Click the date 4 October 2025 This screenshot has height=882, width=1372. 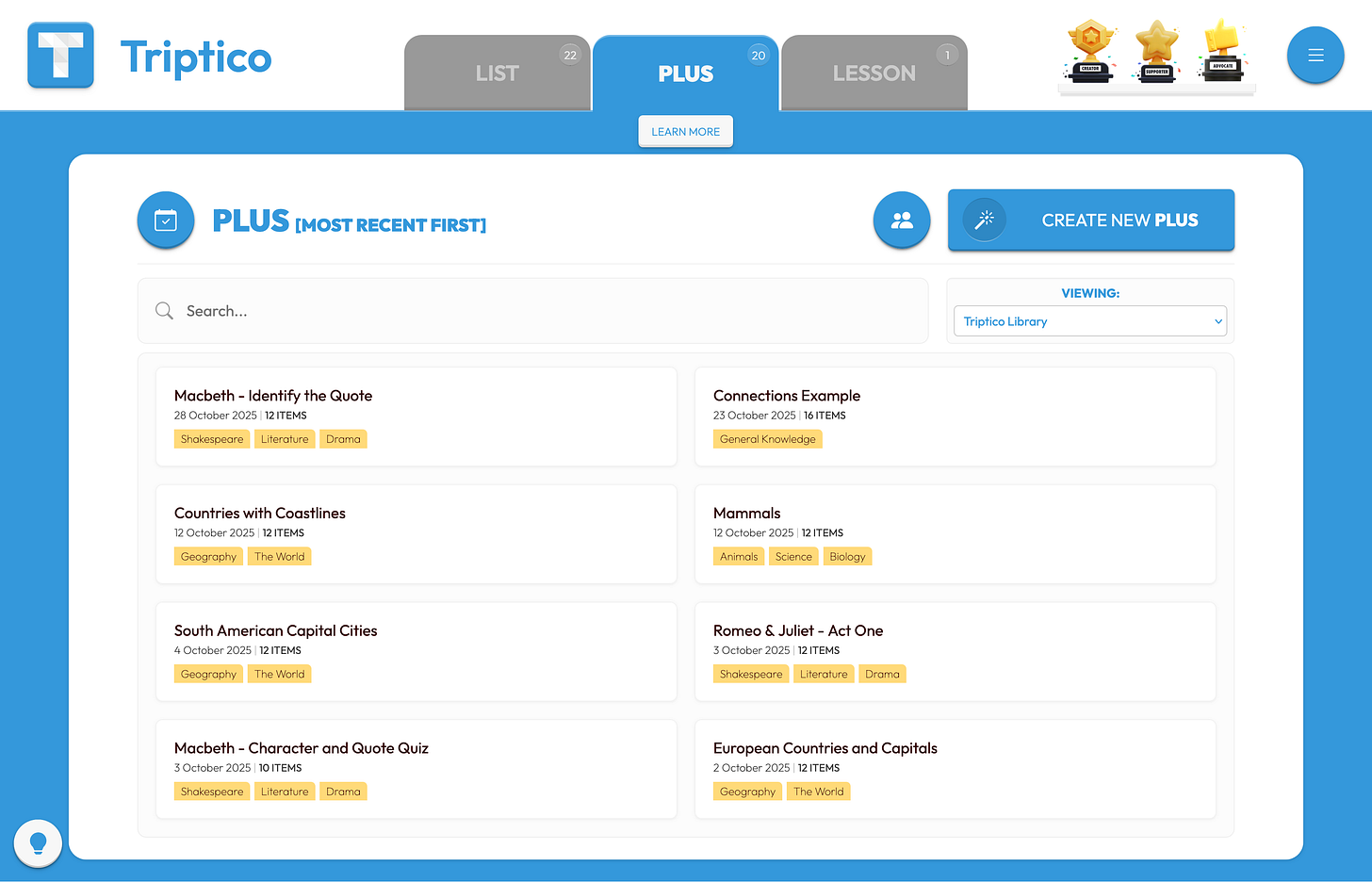pos(213,651)
